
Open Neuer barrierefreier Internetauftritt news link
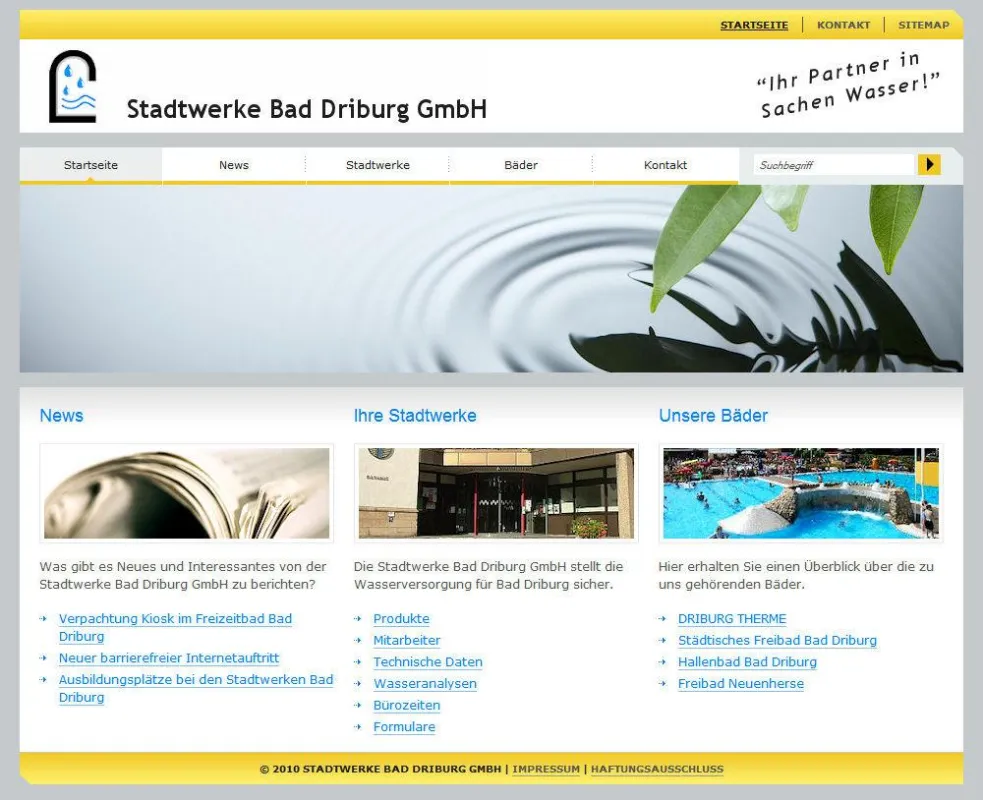169,658
